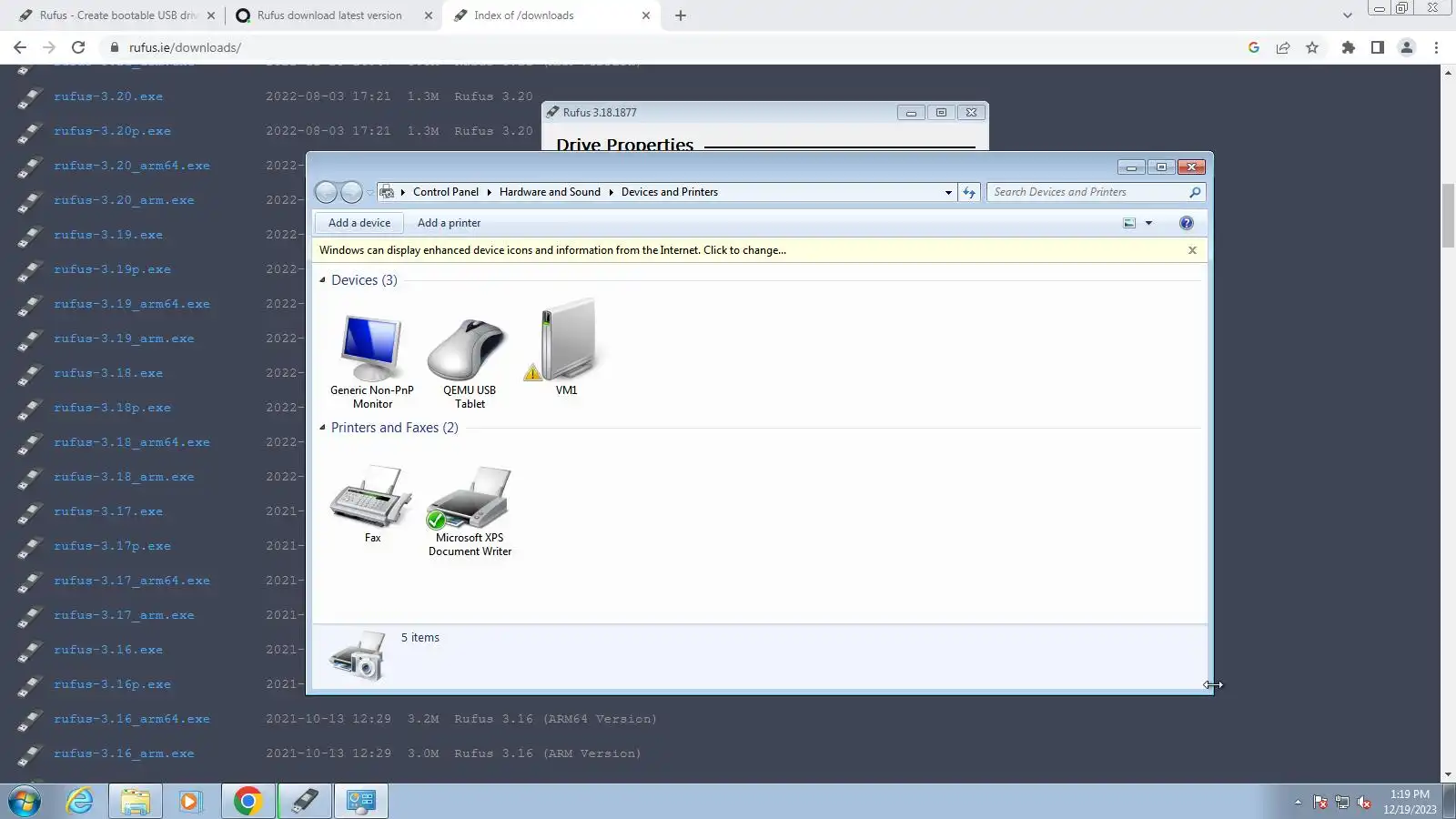Open rufus-3.17p.exe download link

[112, 546]
